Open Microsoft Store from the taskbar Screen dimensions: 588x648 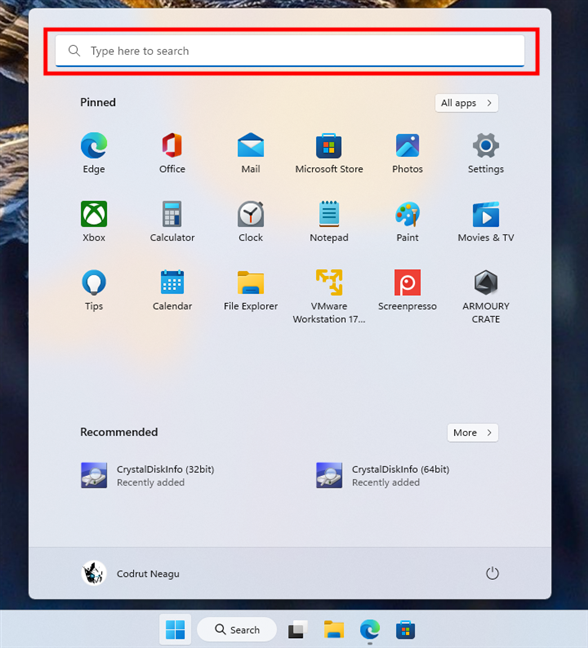405,630
